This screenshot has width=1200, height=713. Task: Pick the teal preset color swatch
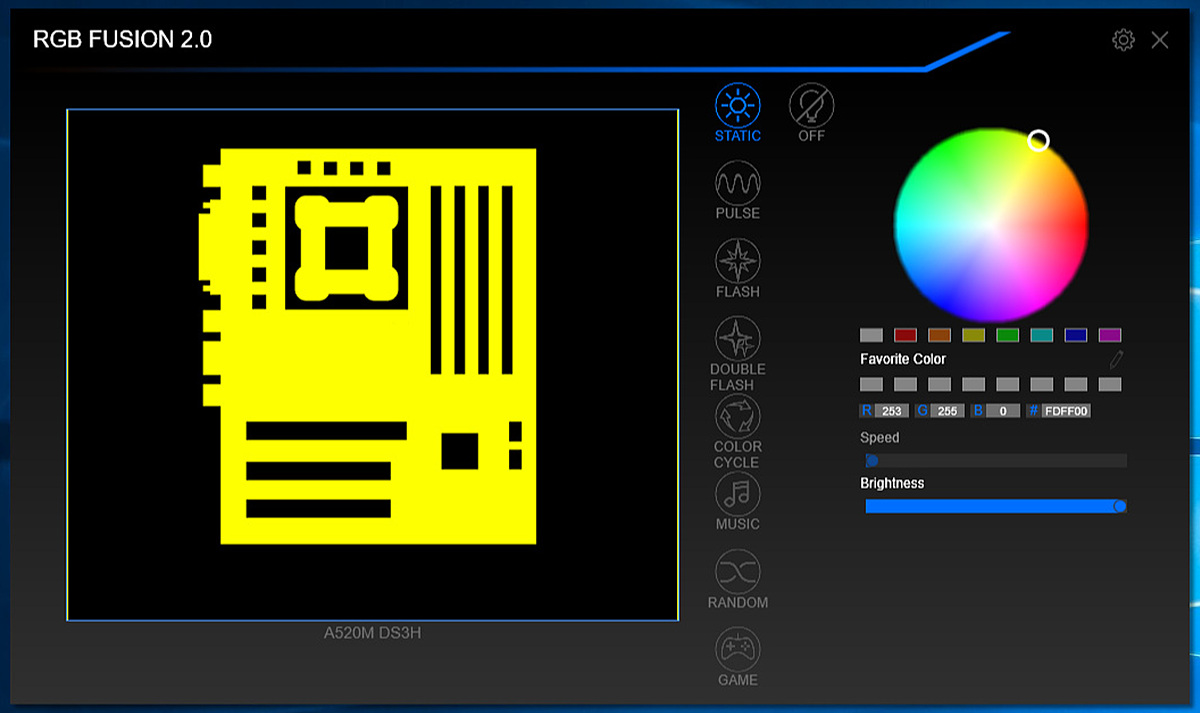click(1042, 335)
